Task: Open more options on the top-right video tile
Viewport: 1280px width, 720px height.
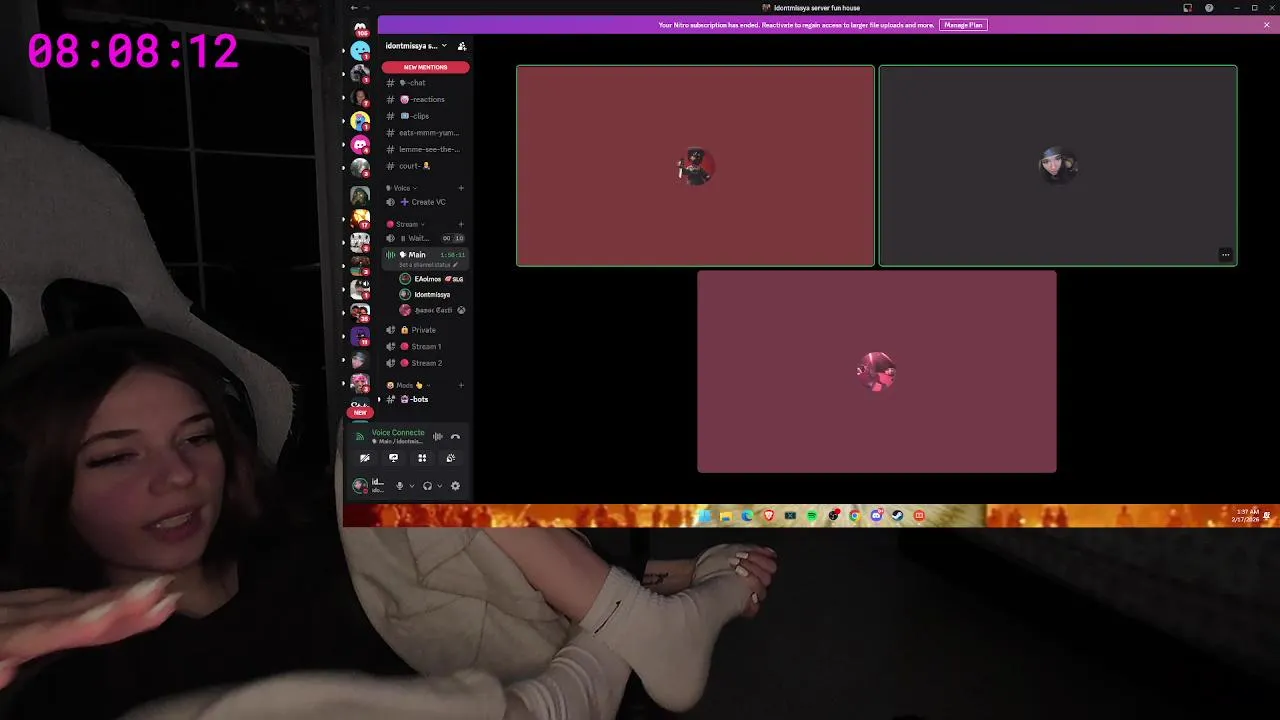Action: coord(1225,255)
